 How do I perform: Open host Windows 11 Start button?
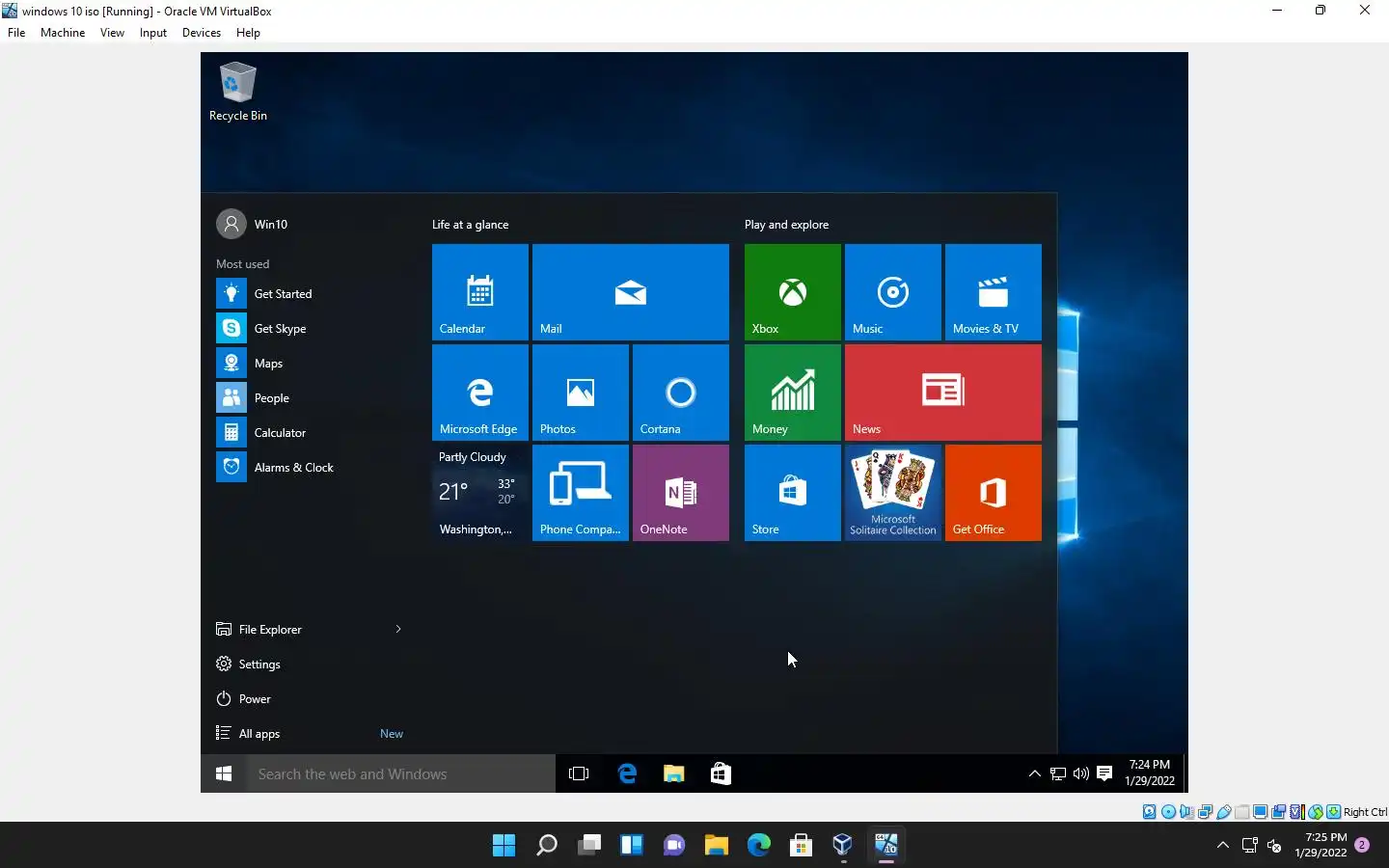pyautogui.click(x=504, y=845)
